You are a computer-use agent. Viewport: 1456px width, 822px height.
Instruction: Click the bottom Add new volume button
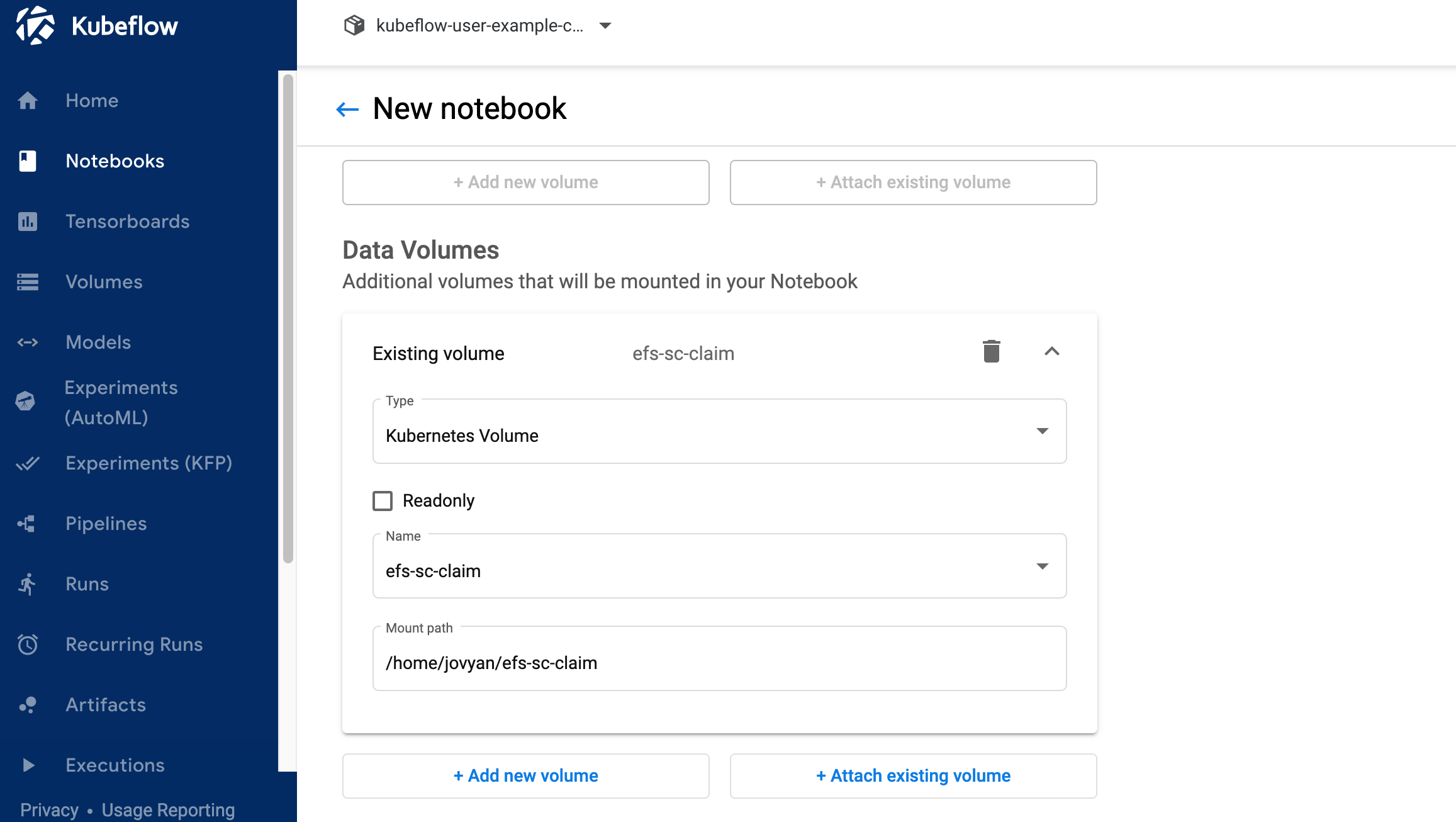[525, 776]
